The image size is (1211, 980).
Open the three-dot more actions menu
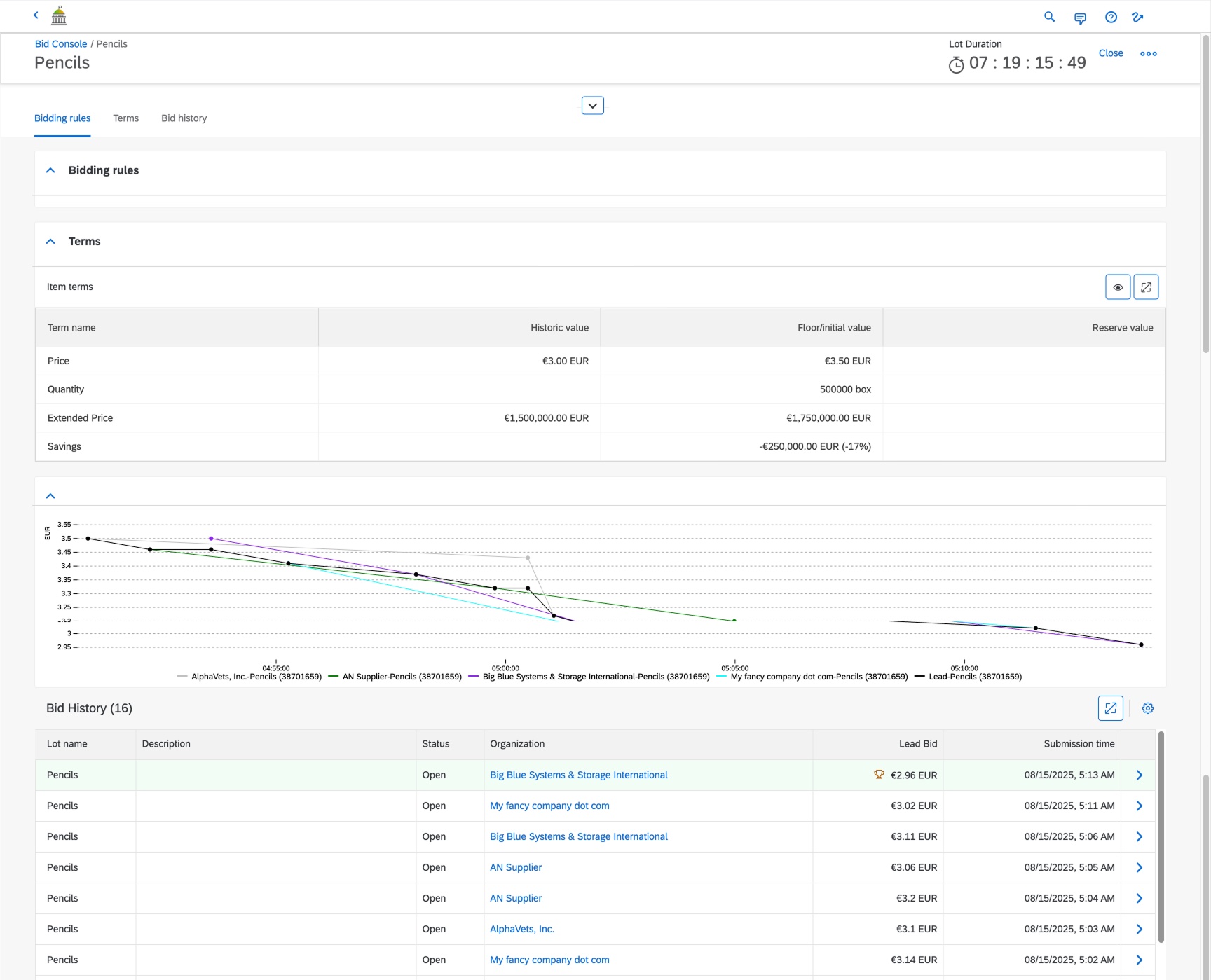pyautogui.click(x=1149, y=54)
